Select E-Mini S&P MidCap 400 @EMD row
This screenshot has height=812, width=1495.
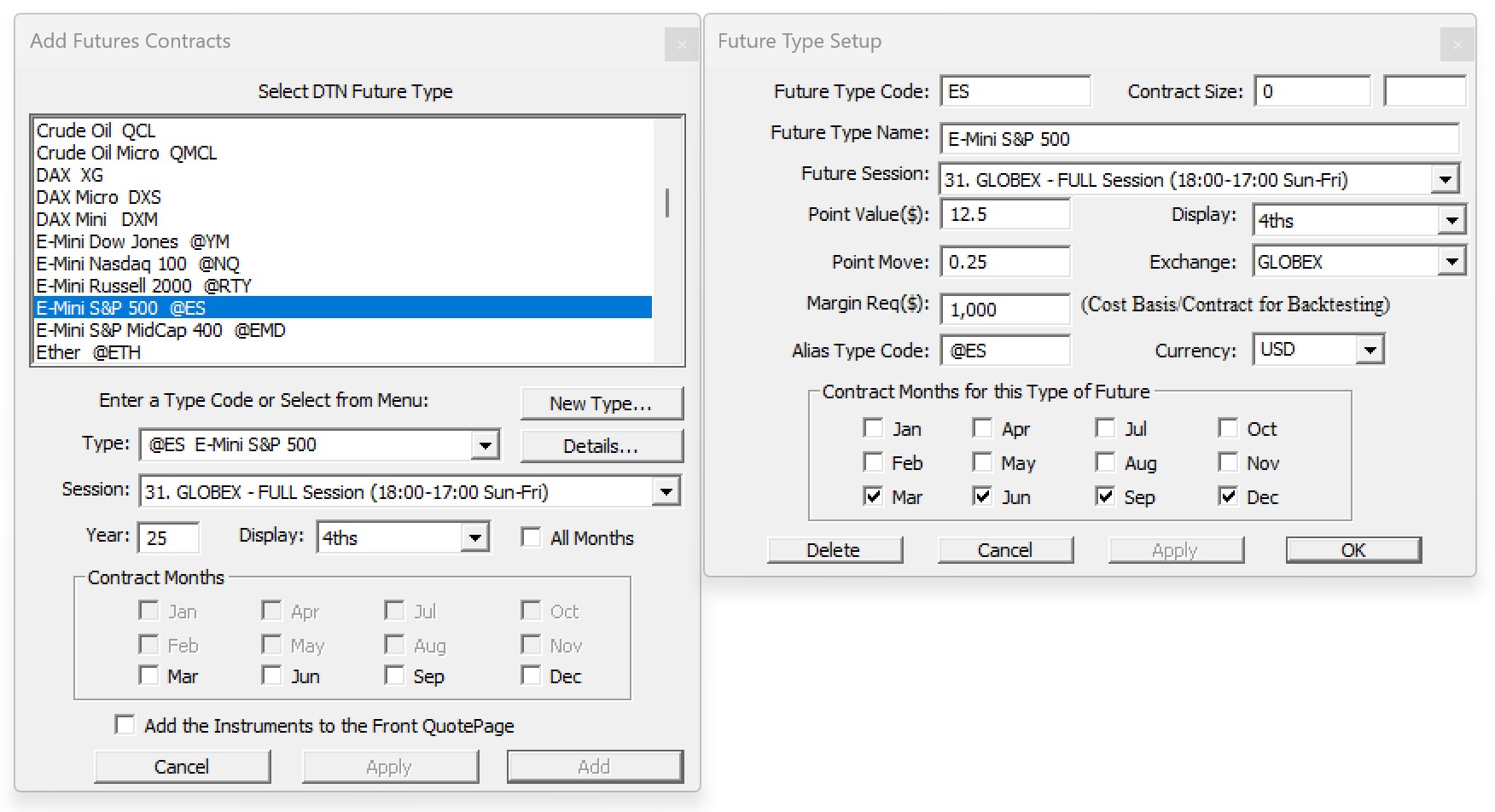343,330
